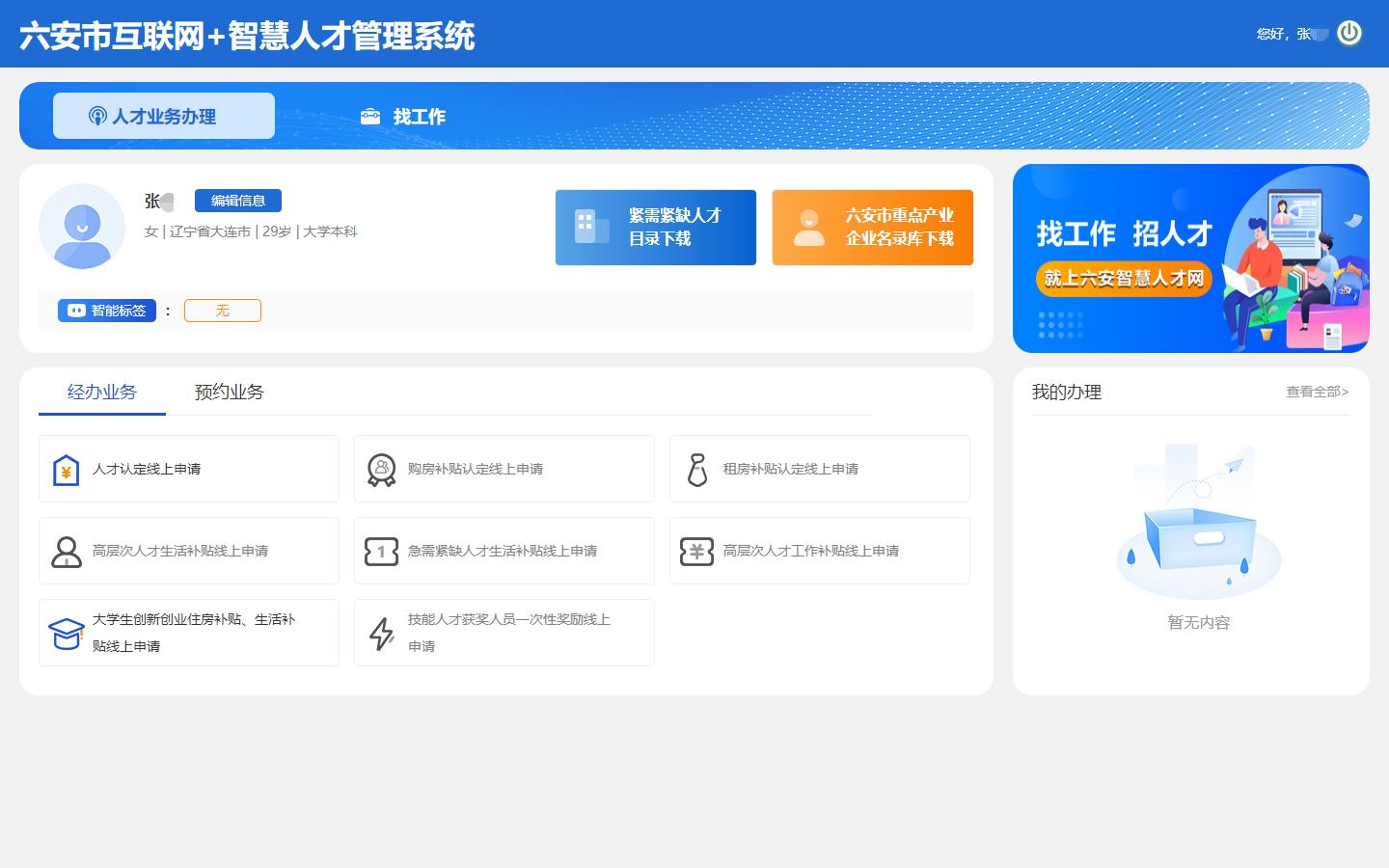Click the 无 tag beside 智能标签

coord(222,311)
